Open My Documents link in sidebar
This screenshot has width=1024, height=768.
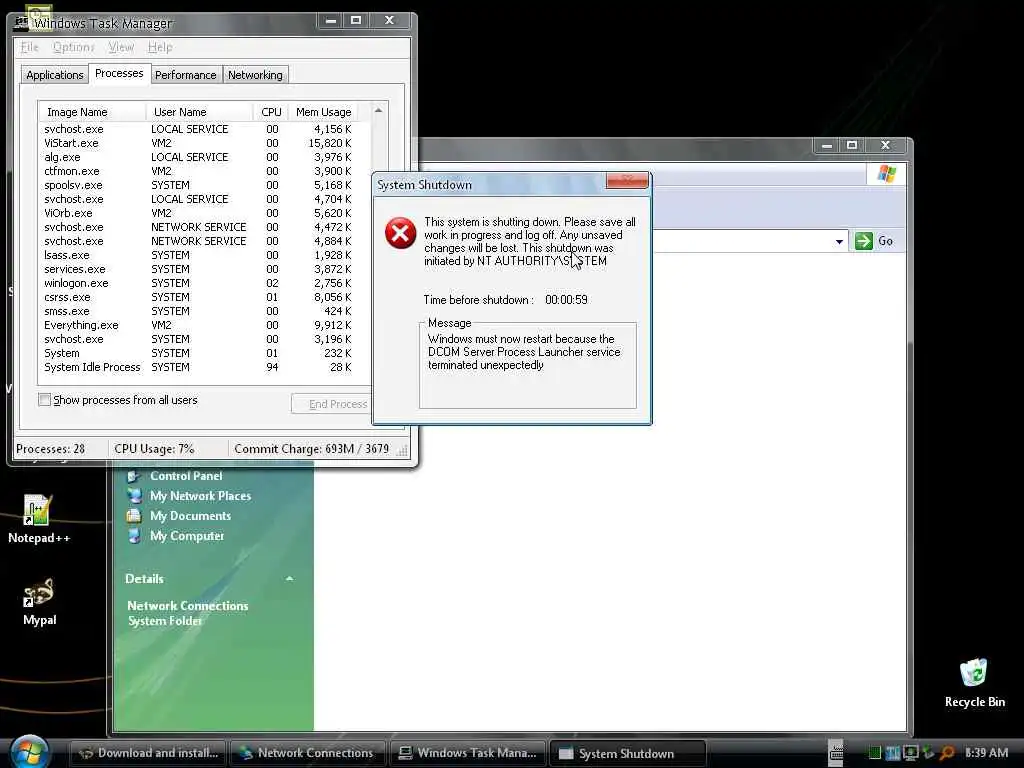point(191,516)
